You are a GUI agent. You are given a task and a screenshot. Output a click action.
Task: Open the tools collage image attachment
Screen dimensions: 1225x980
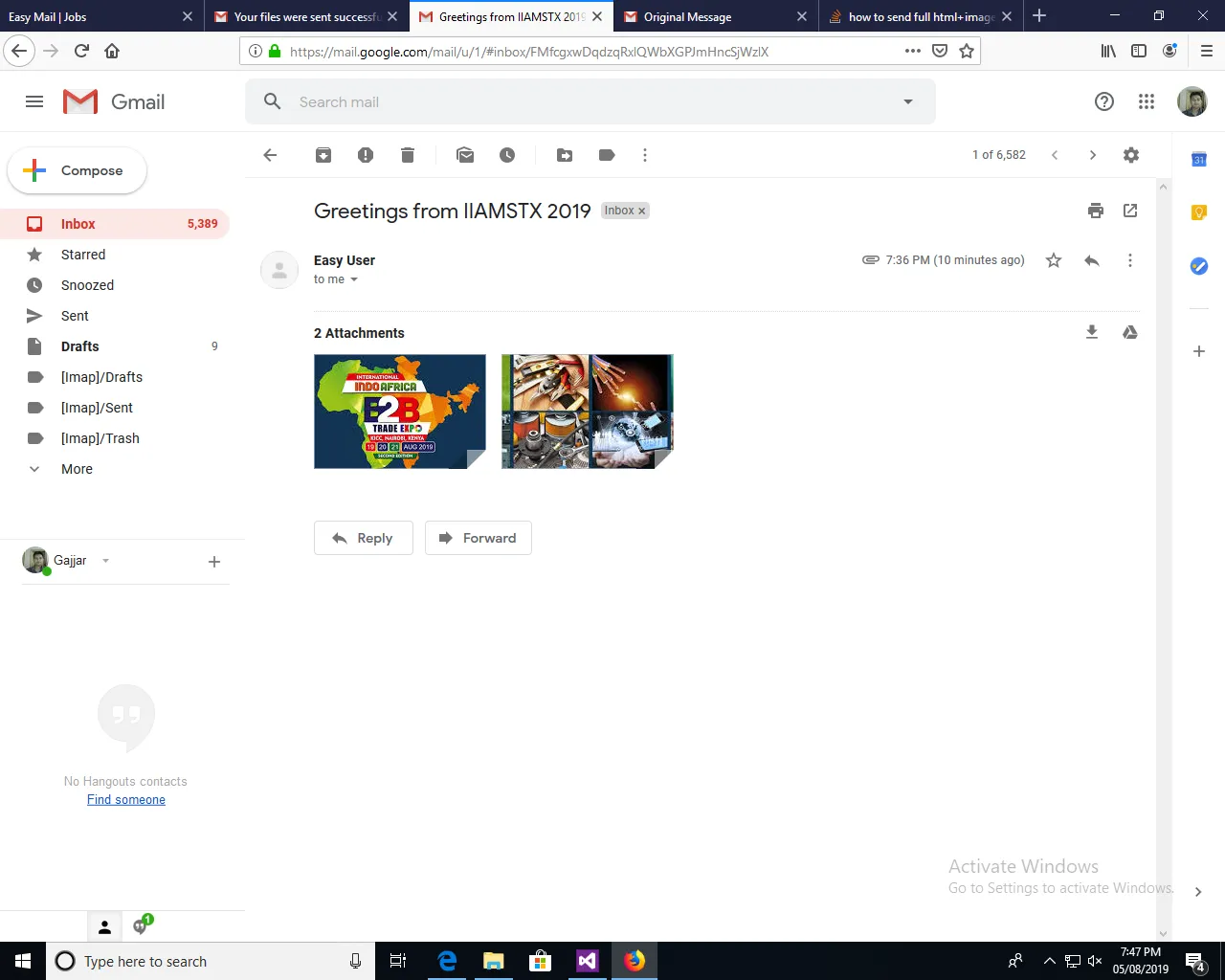[x=588, y=412]
